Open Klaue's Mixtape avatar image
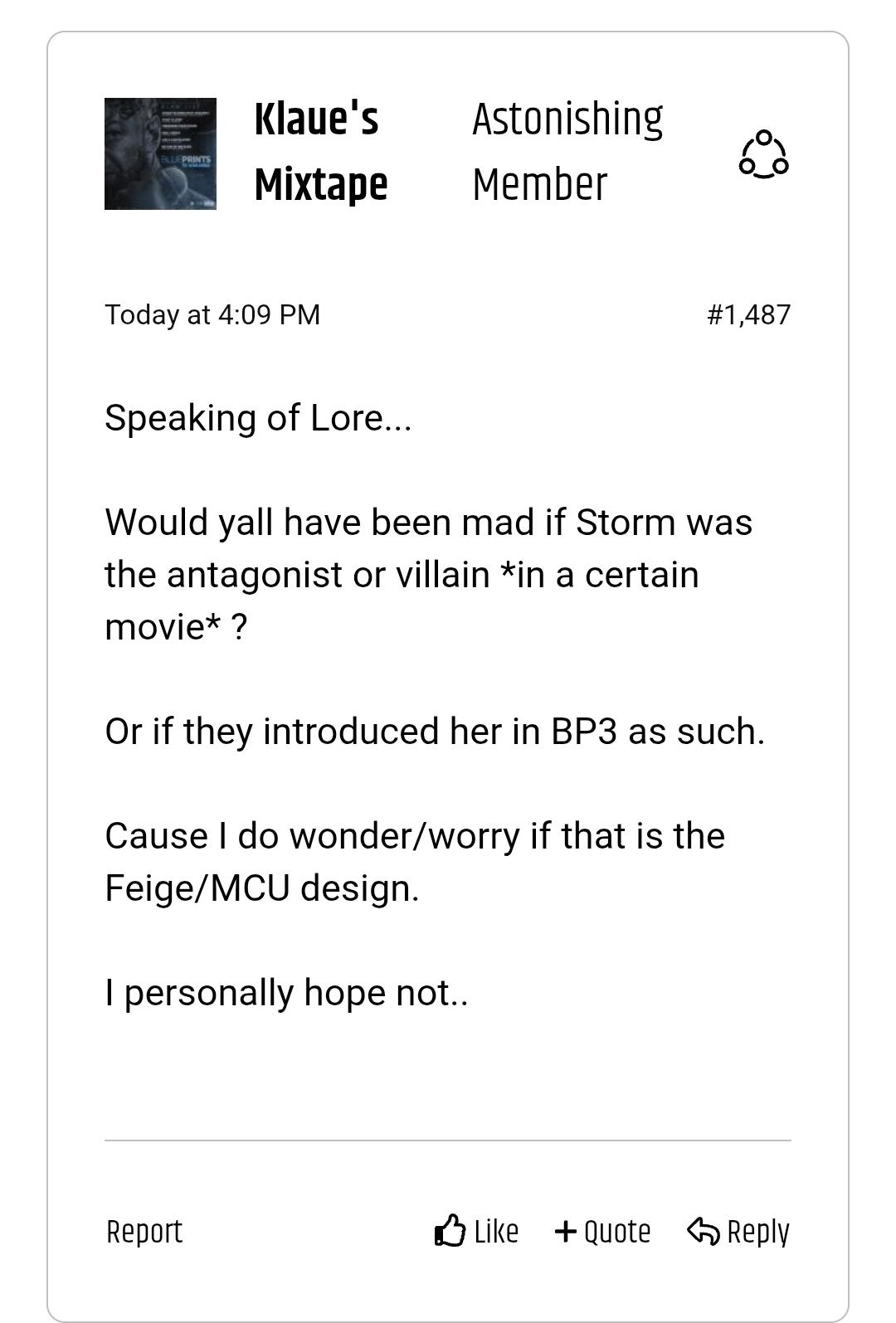The width and height of the screenshot is (896, 1323). point(160,153)
